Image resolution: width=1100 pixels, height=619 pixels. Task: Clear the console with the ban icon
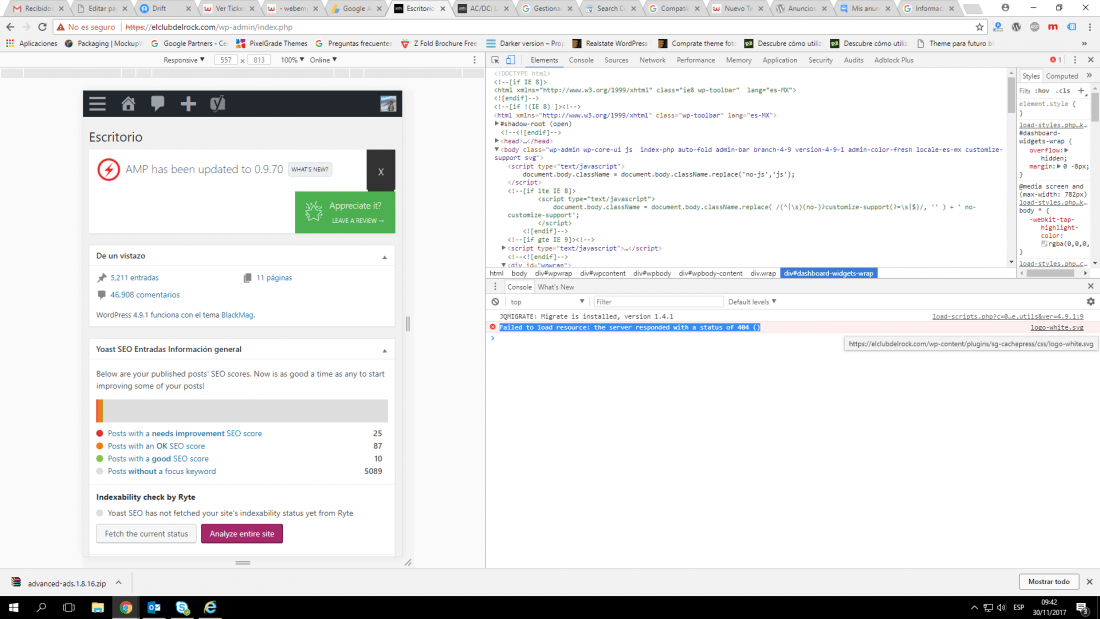click(x=495, y=302)
